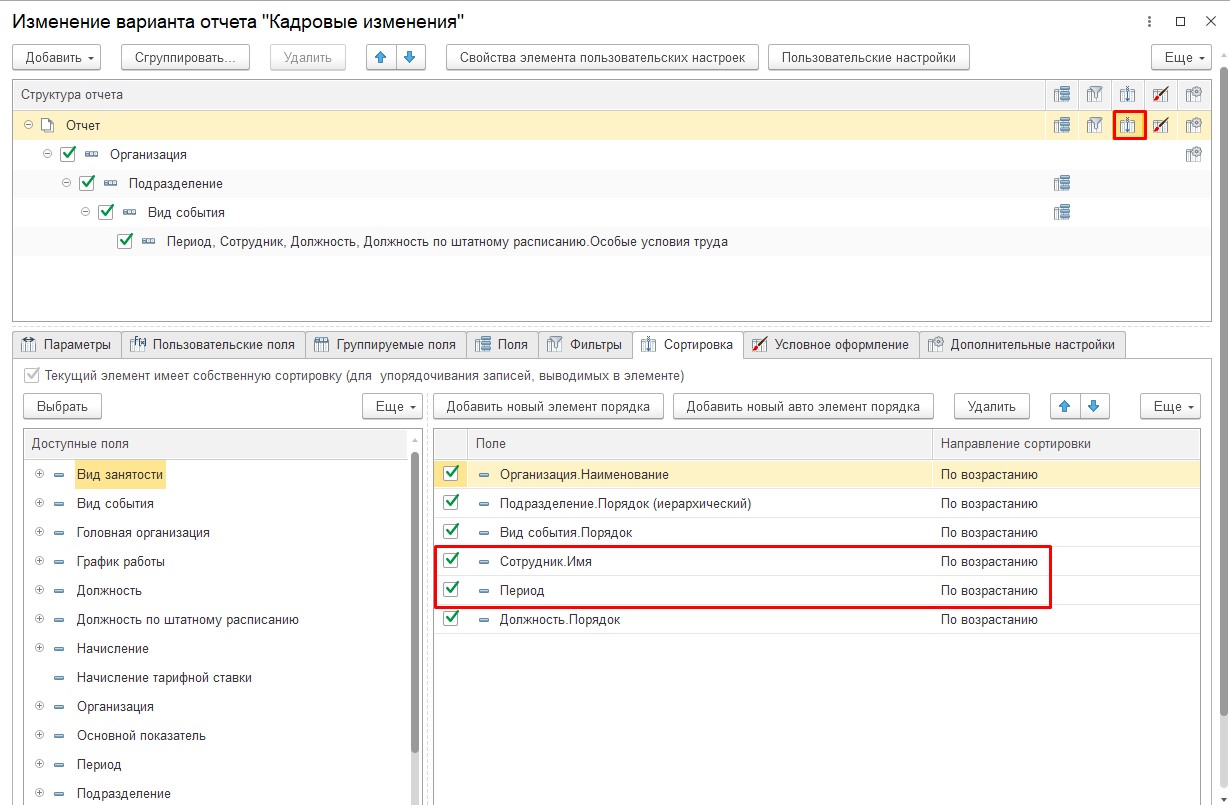The image size is (1230, 805).
Task: Move structure element down with top arrow
Action: click(x=409, y=57)
